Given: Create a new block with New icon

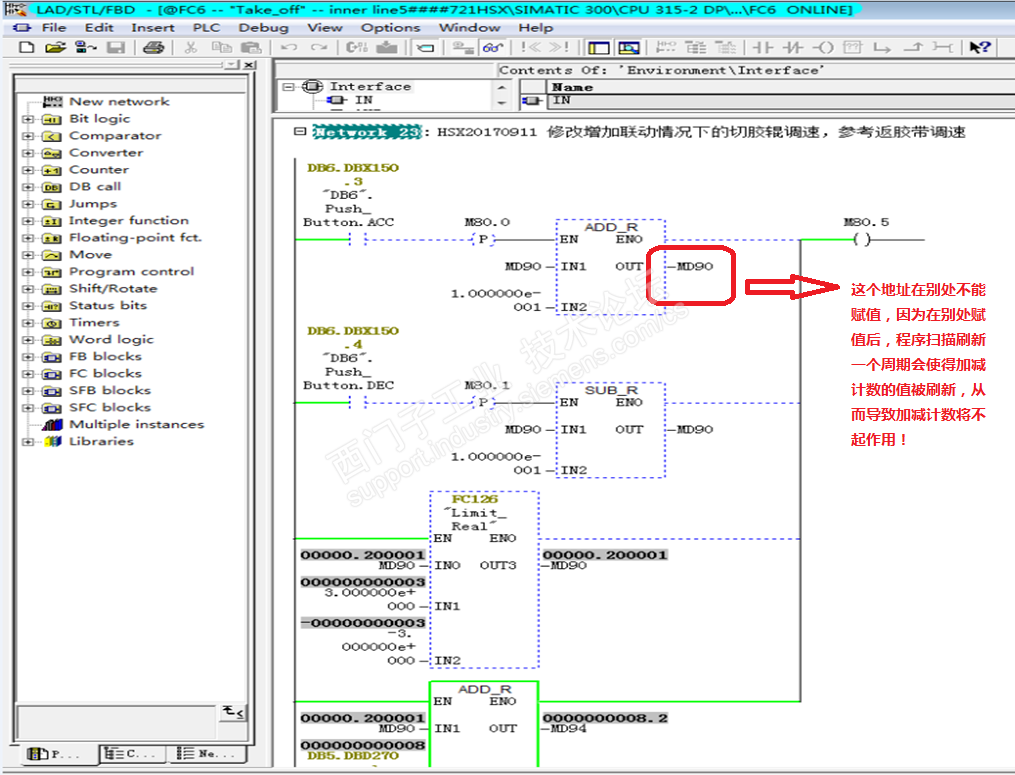Looking at the screenshot, I should point(27,47).
